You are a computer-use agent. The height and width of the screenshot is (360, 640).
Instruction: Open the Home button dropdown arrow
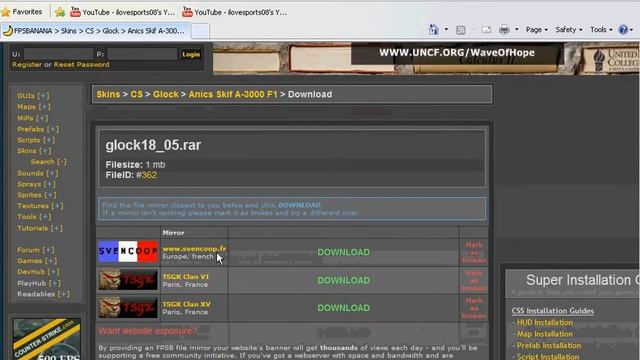(x=446, y=29)
